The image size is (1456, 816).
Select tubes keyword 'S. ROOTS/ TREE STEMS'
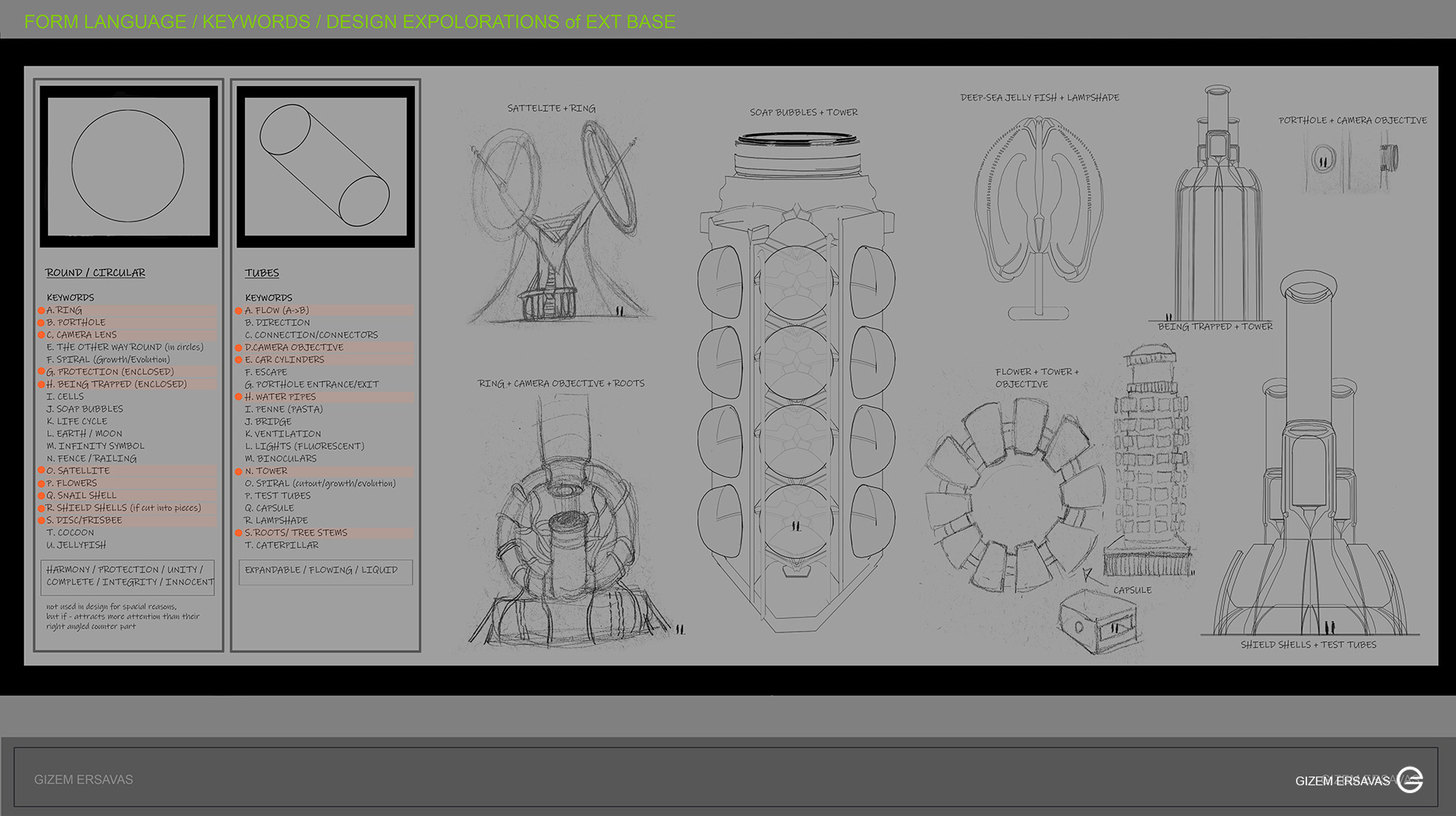tap(296, 533)
